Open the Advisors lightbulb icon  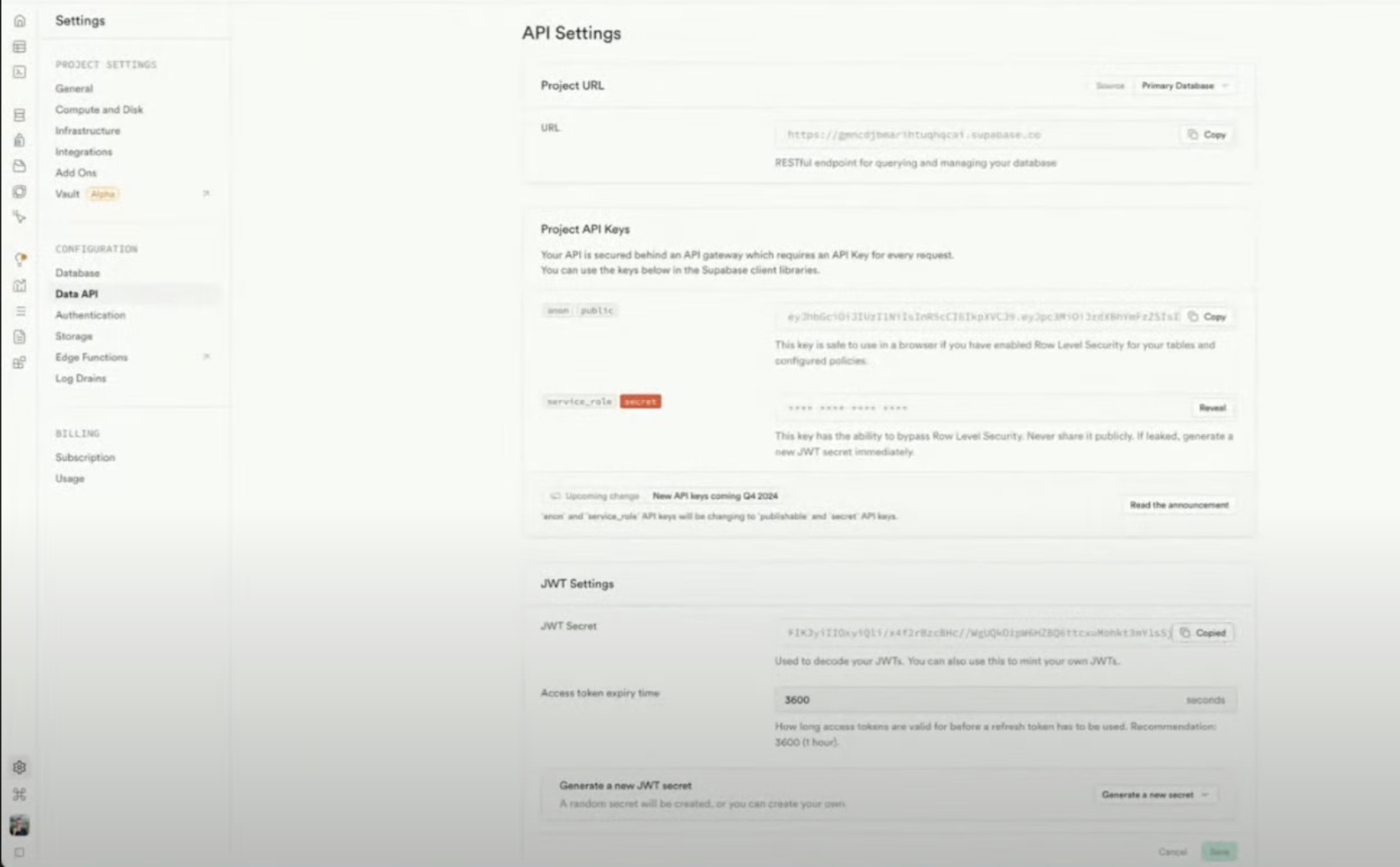pyautogui.click(x=20, y=259)
